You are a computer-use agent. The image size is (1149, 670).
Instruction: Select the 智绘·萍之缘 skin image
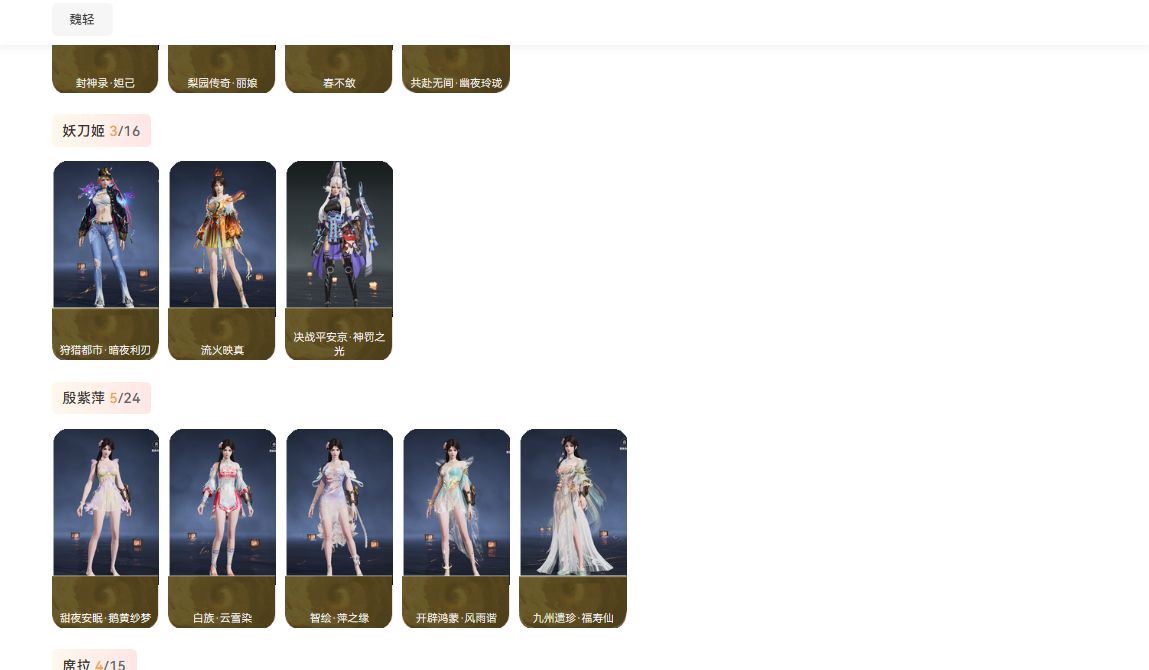point(339,503)
